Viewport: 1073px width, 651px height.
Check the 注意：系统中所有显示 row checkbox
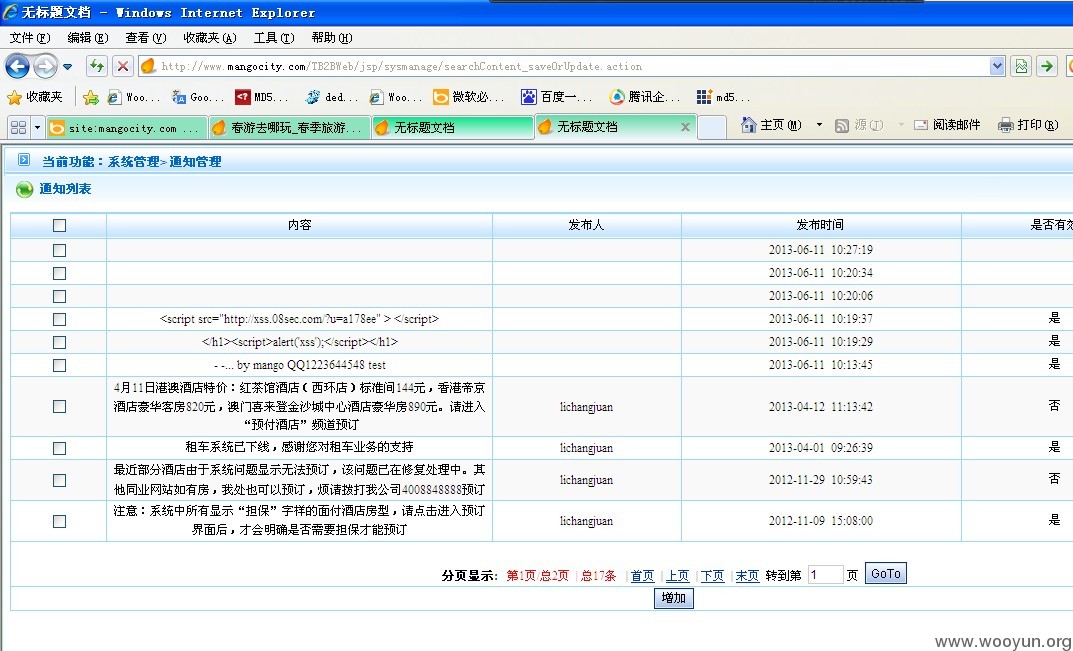[60, 522]
